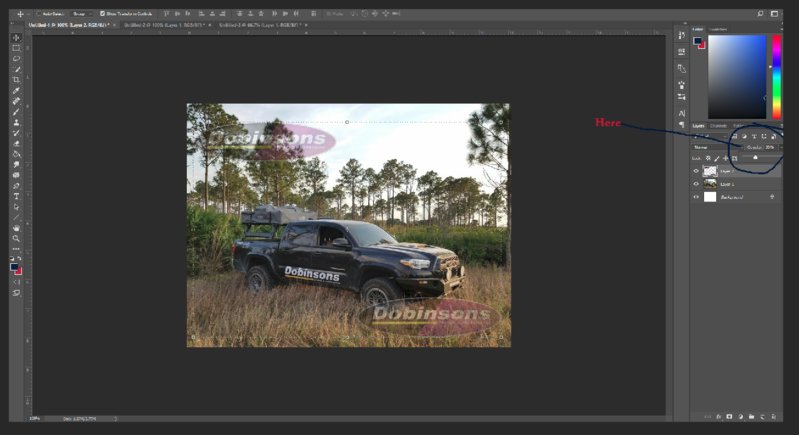Select the Hand tool

pos(16,228)
